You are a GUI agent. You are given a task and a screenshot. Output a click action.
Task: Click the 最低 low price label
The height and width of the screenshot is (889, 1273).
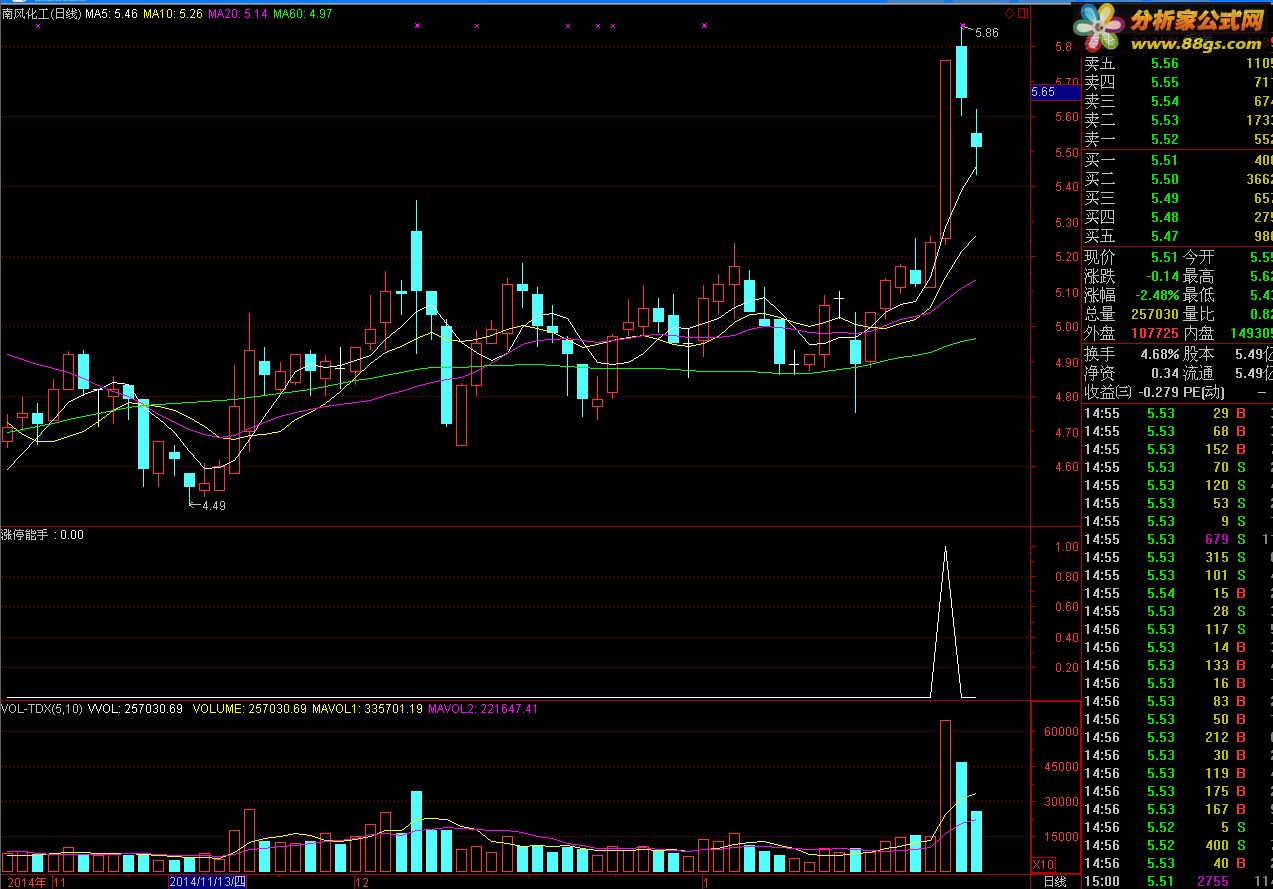point(1199,295)
